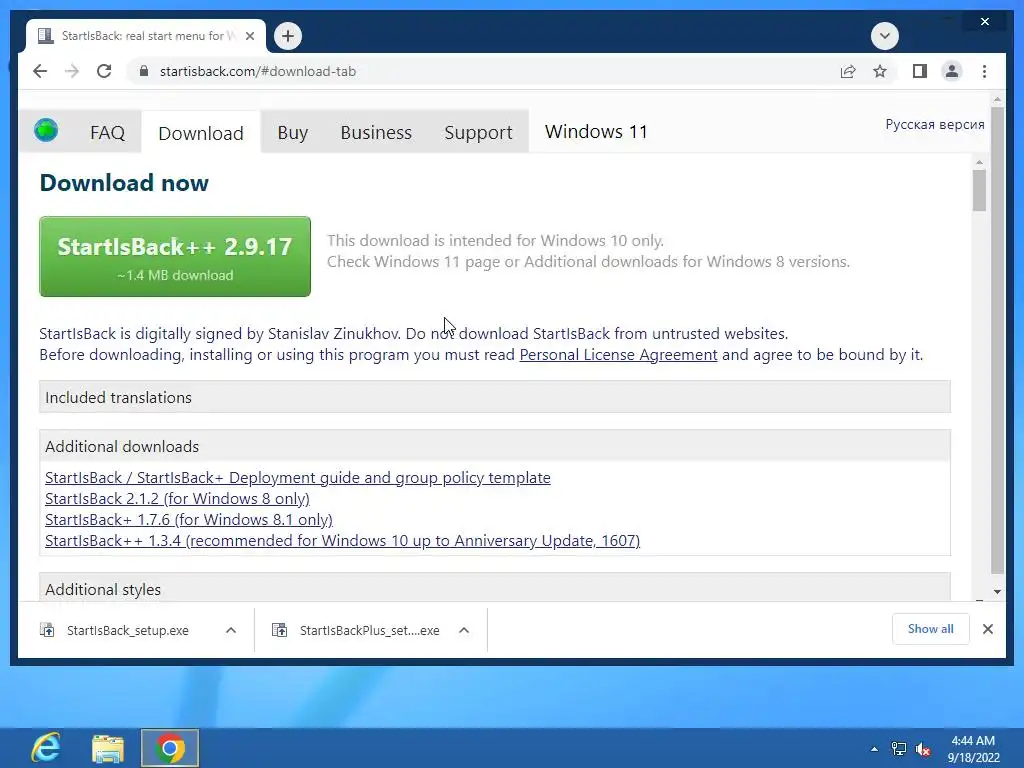Click the Chrome taskbar icon
Image resolution: width=1024 pixels, height=768 pixels.
(169, 748)
